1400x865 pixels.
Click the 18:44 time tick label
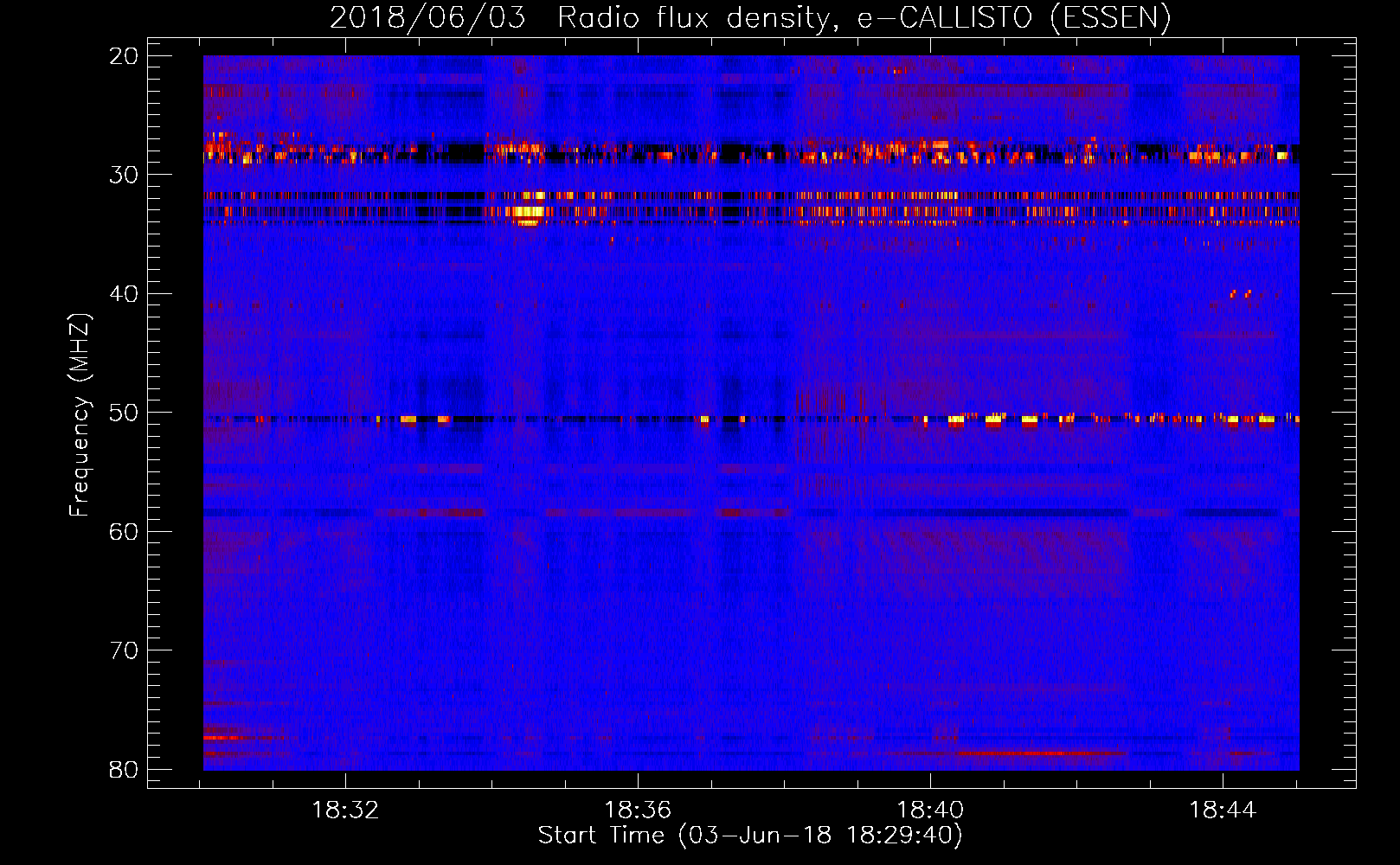[1223, 810]
